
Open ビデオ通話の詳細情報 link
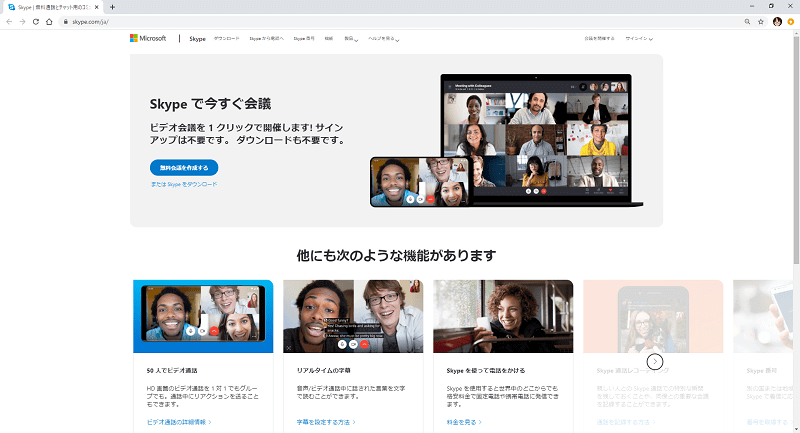pos(179,422)
